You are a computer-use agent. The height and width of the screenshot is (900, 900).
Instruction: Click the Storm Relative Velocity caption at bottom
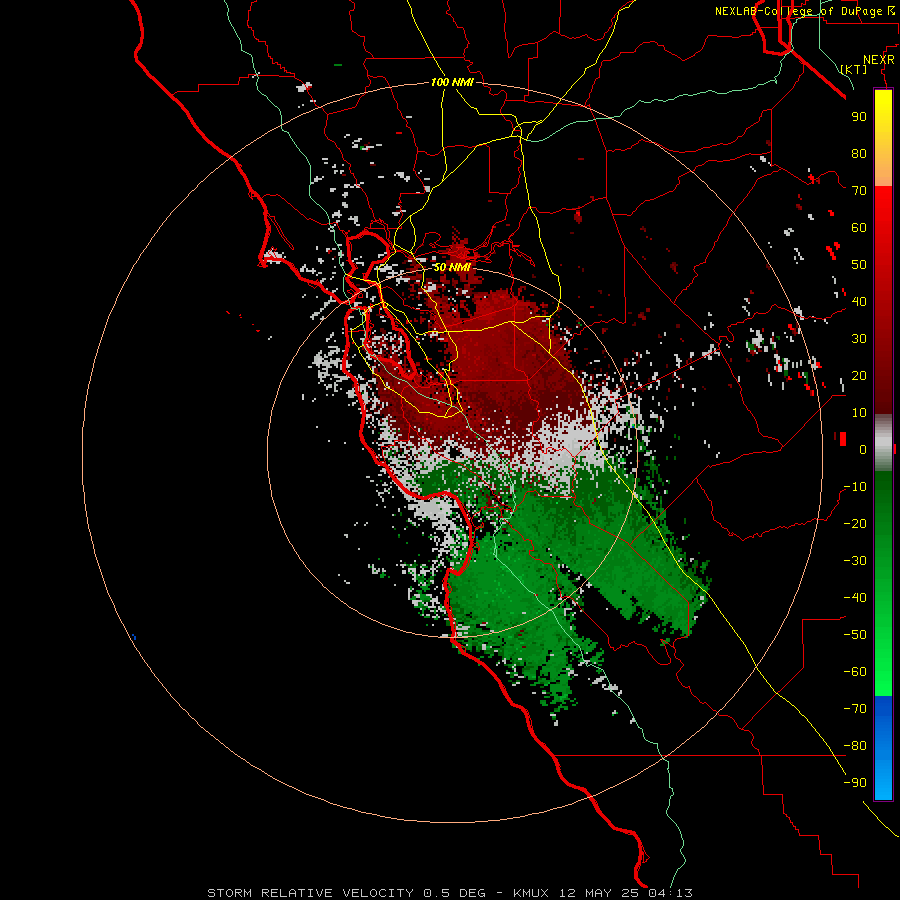coord(449,893)
